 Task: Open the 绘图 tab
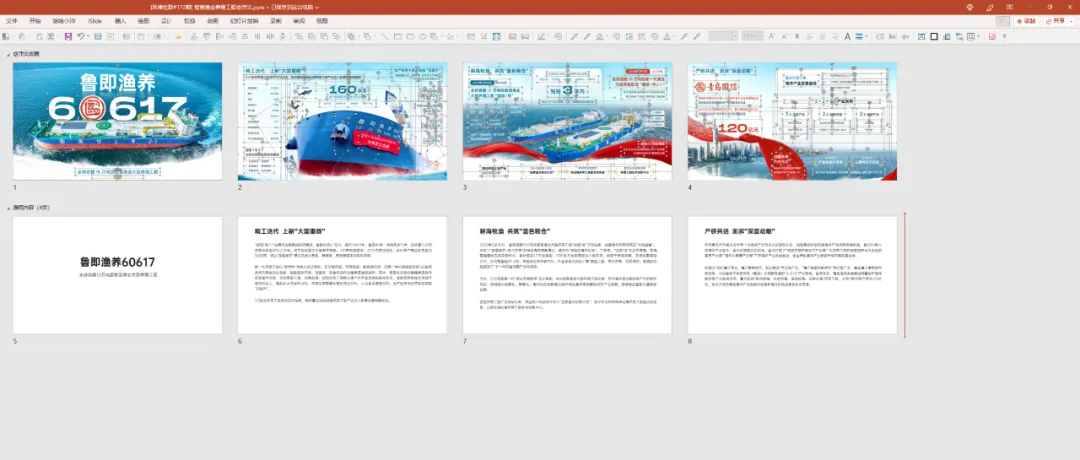point(143,21)
